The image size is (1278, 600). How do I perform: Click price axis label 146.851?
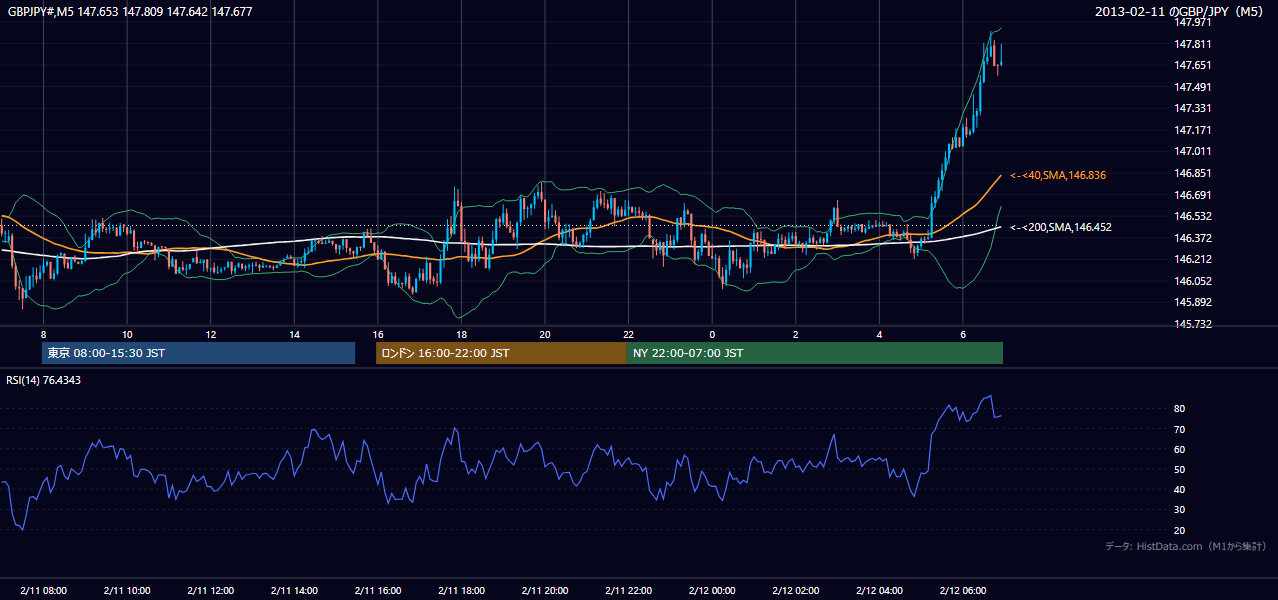click(x=1192, y=173)
